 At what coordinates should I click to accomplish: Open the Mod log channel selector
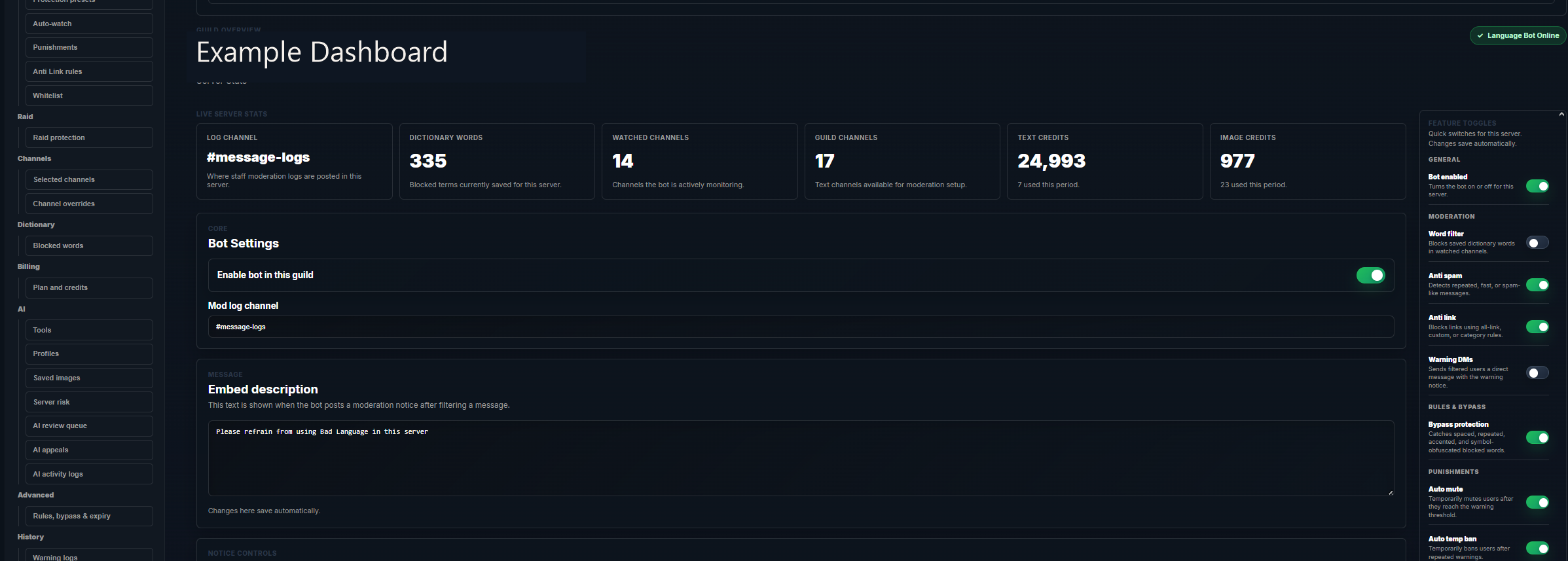pyautogui.click(x=801, y=327)
